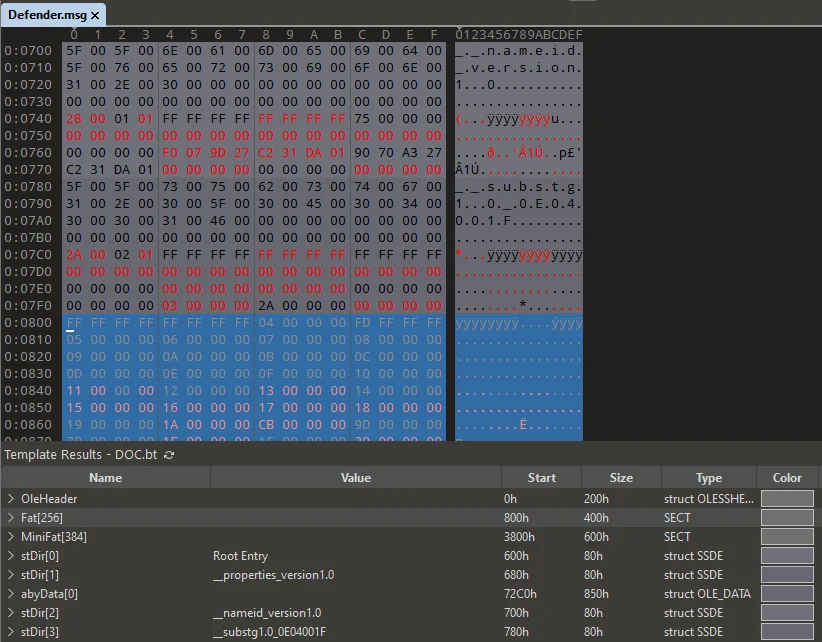Image resolution: width=822 pixels, height=642 pixels.
Task: Expand stDir[1] __properties_version1.0
Action: [x=10, y=575]
